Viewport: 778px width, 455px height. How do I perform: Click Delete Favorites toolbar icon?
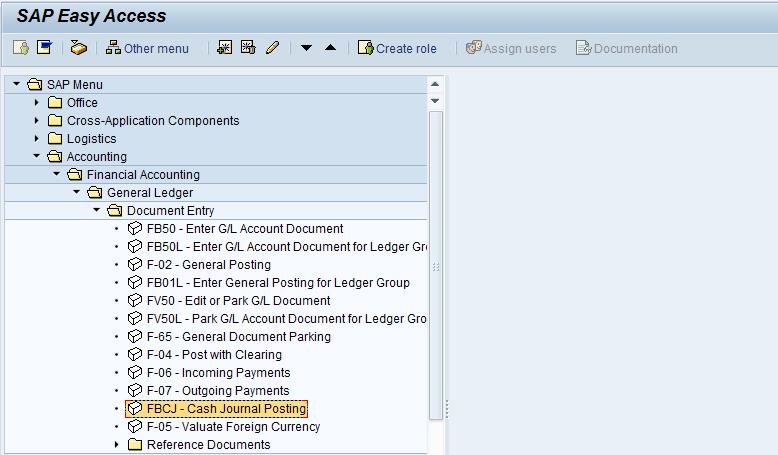(x=248, y=48)
